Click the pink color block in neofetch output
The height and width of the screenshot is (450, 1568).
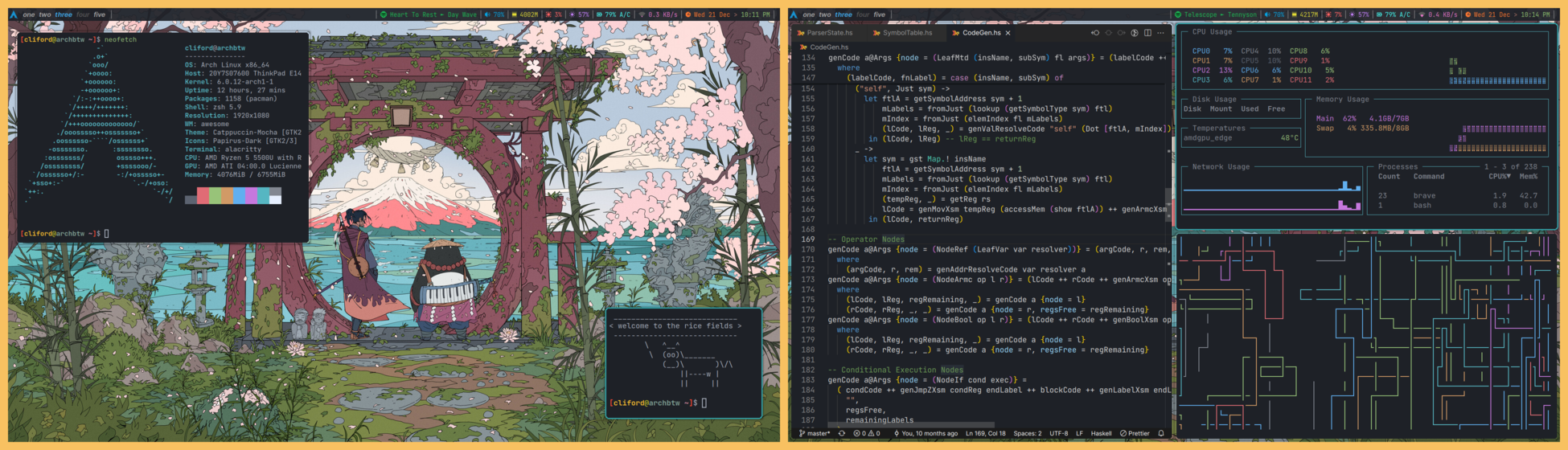(203, 196)
